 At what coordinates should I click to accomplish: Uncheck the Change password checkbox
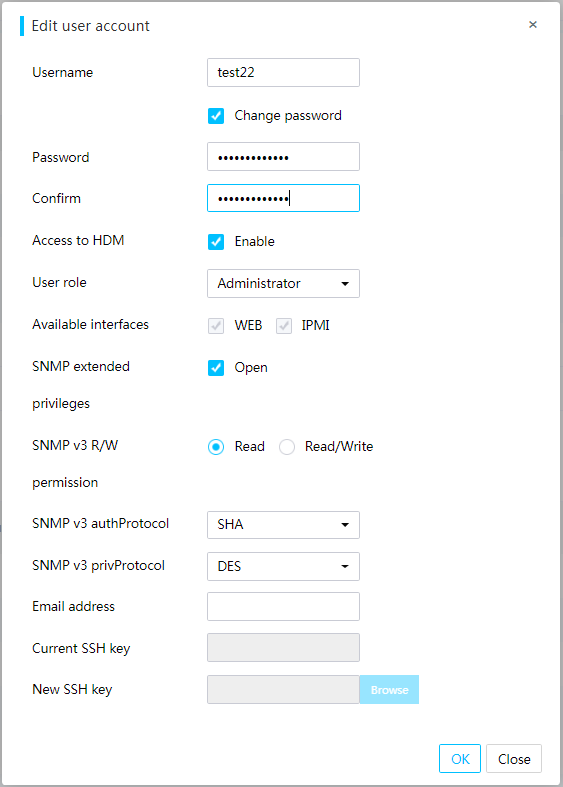[216, 115]
